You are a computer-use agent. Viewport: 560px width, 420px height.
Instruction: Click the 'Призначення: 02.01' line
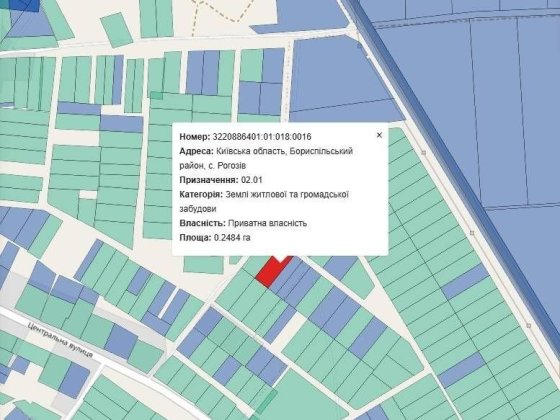point(221,180)
